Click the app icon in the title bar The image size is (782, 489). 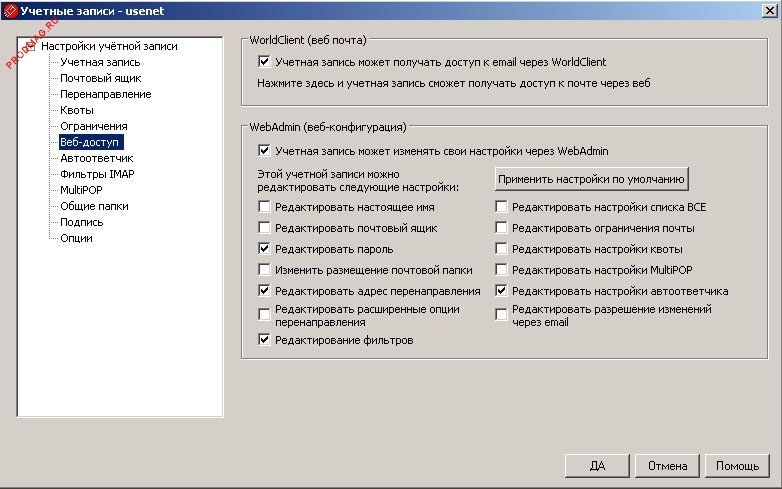point(11,11)
